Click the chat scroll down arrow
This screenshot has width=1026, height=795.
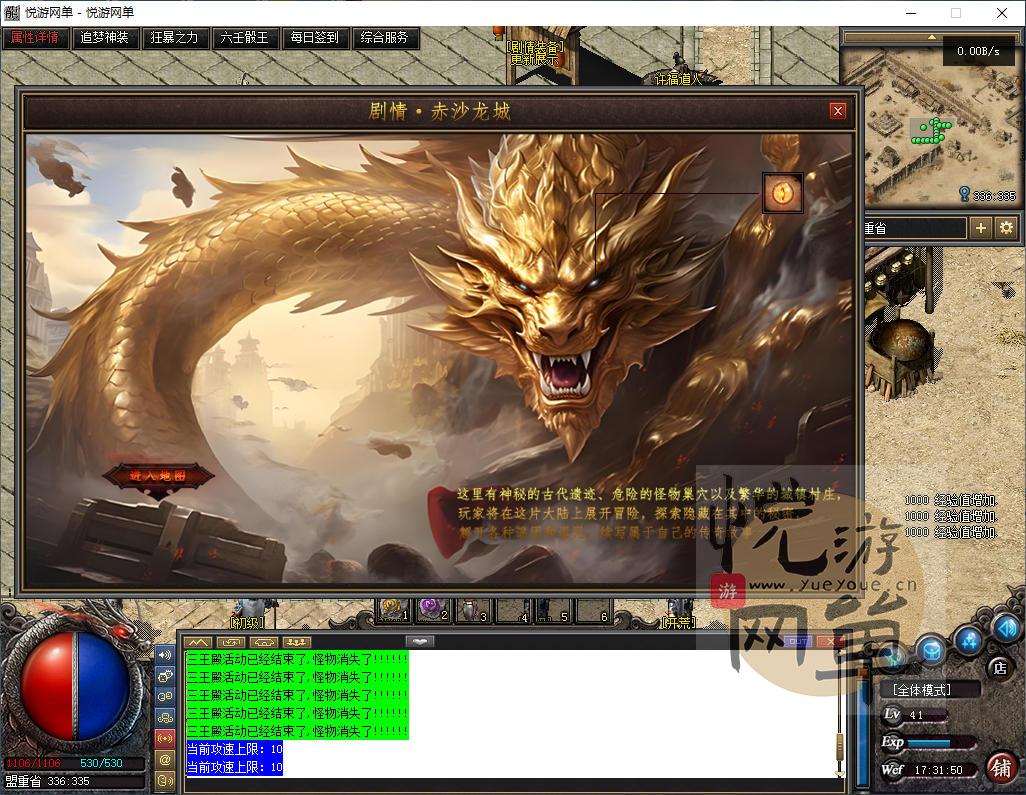pos(840,773)
